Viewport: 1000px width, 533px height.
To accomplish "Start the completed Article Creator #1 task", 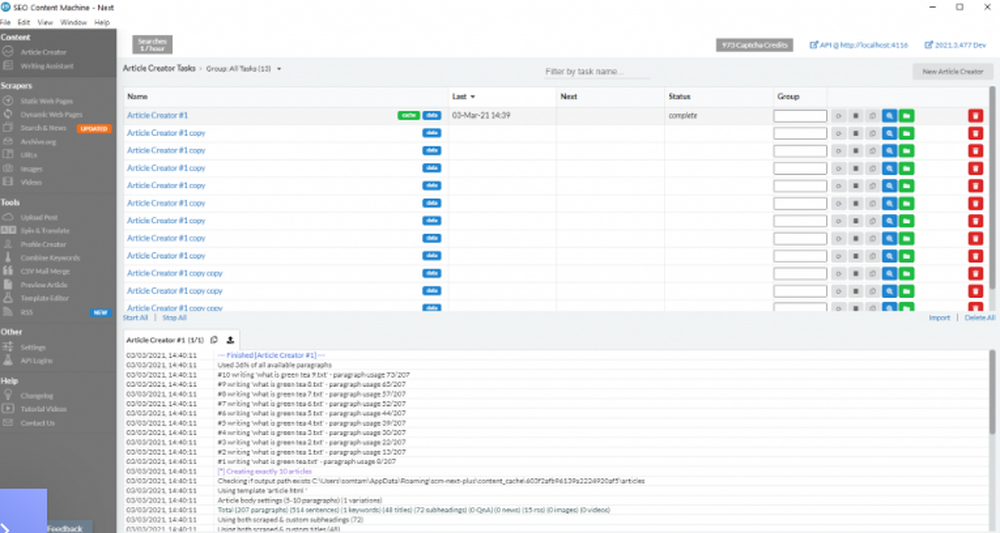I will [x=839, y=116].
